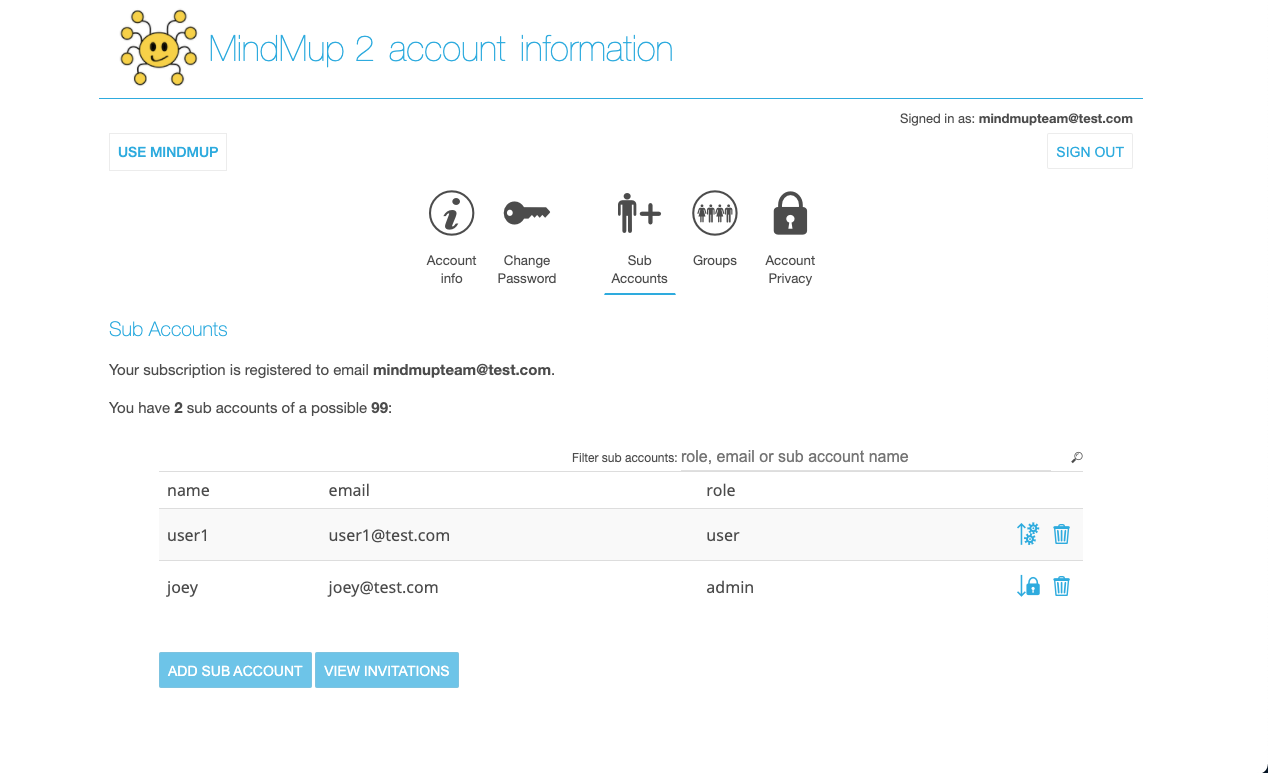Focus the filter sub accounts field

(x=866, y=457)
